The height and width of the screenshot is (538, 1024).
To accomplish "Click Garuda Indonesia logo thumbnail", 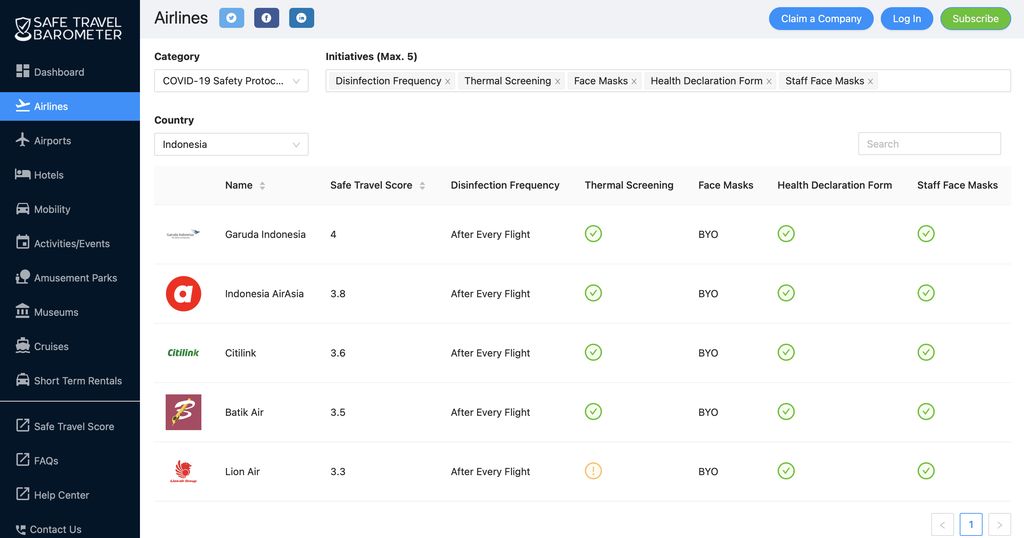I will tap(183, 234).
